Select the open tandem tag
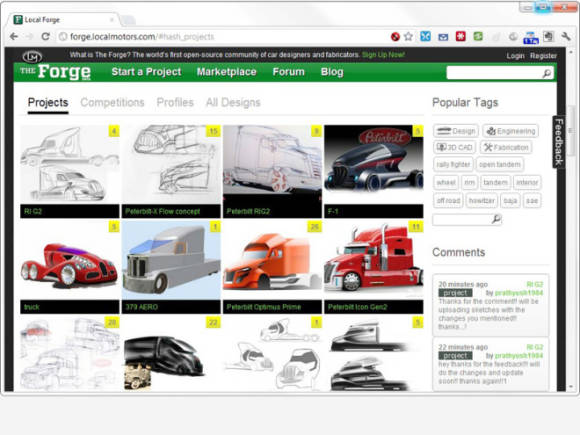Screen dimensions: 580x435 pos(499,164)
